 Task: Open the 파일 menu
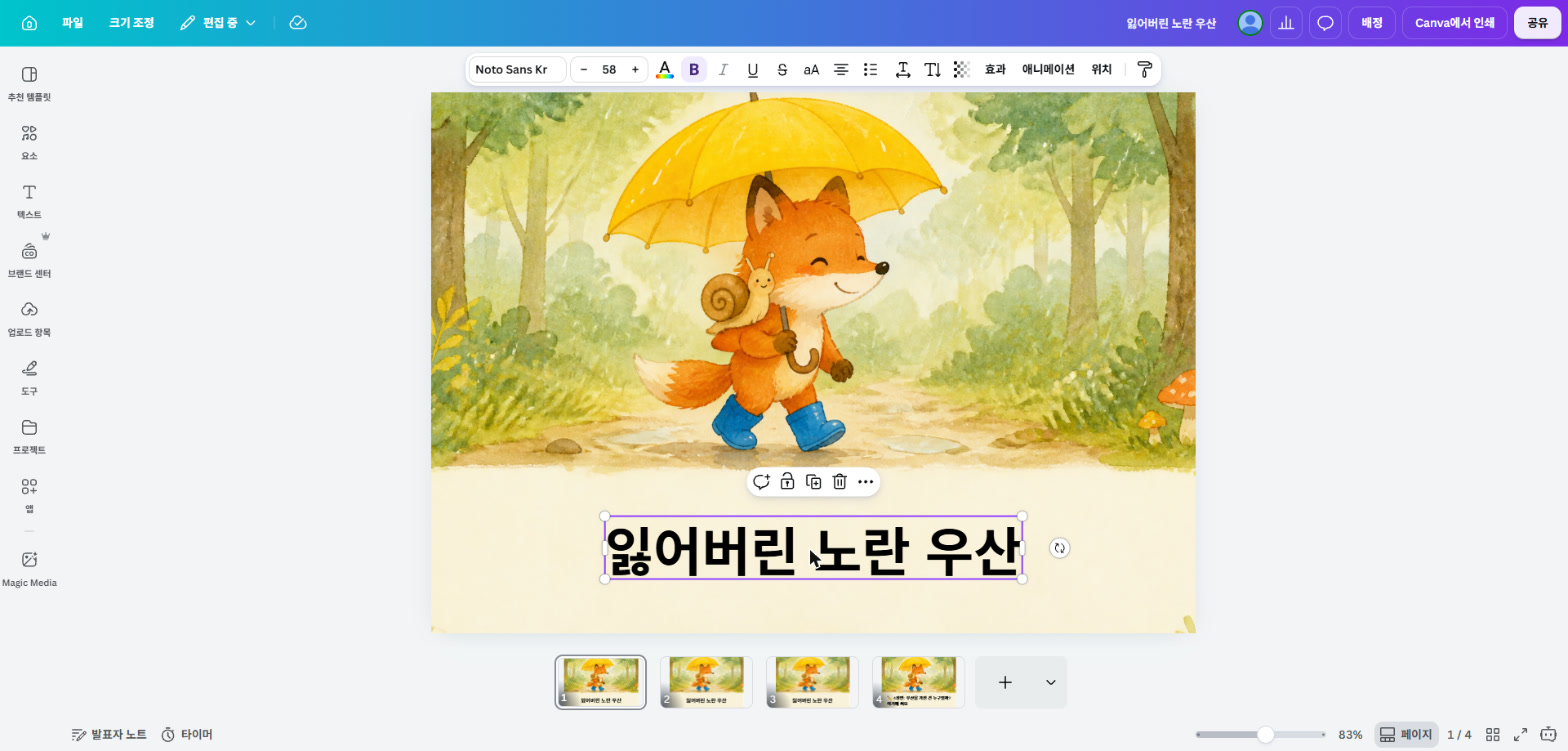(x=73, y=23)
